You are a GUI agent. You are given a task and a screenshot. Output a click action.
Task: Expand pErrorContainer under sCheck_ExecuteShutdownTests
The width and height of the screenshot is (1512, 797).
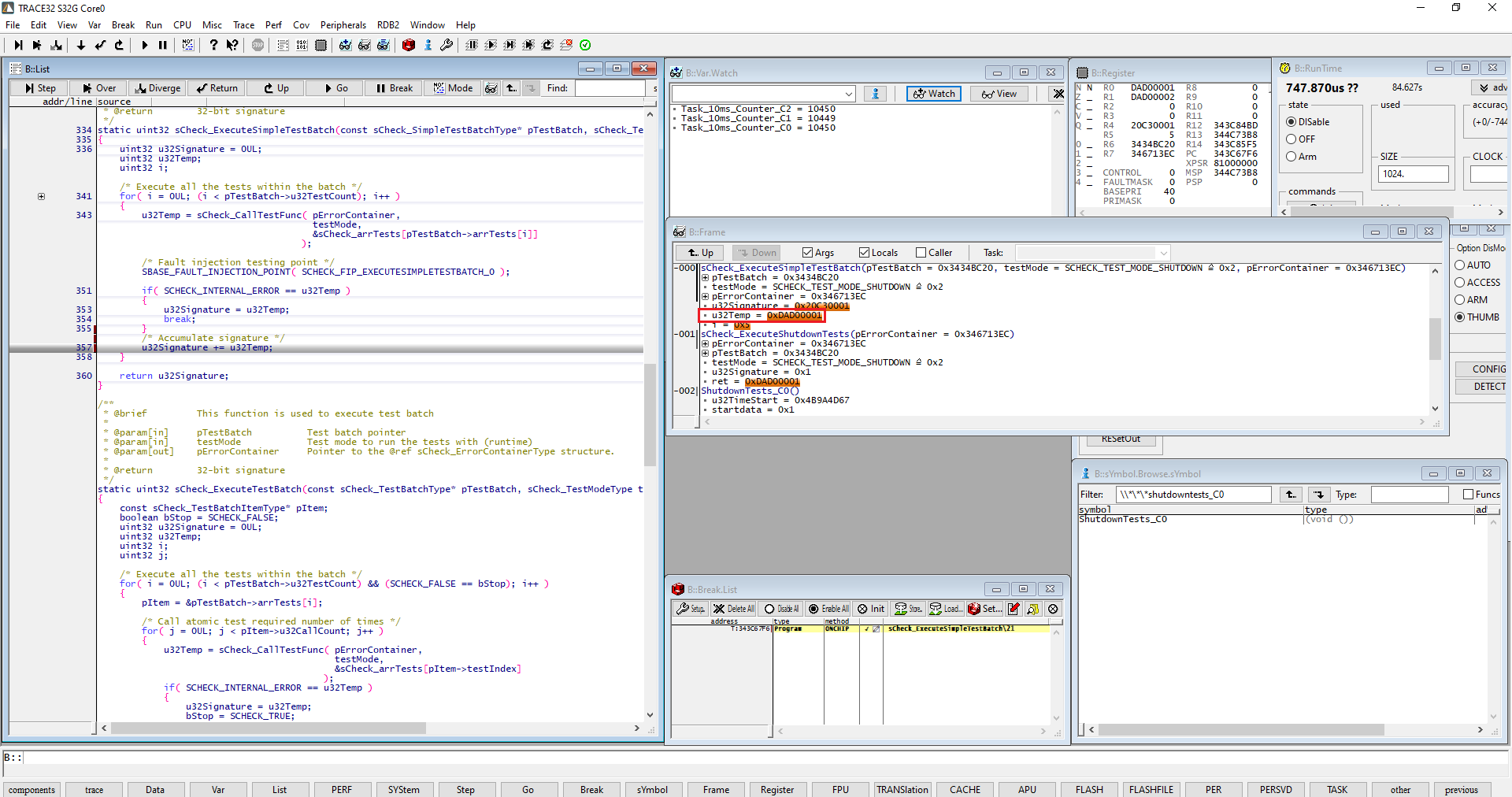706,343
